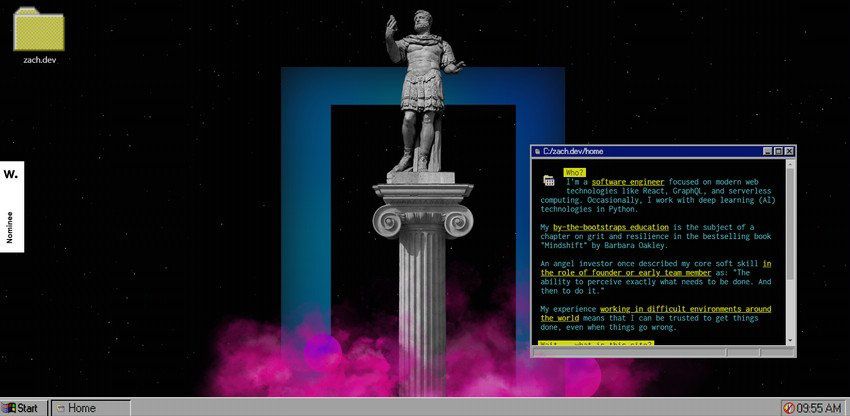Viewport: 850px width, 416px height.
Task: Follow the "by-the-bootstraps education" link
Action: [x=610, y=228]
